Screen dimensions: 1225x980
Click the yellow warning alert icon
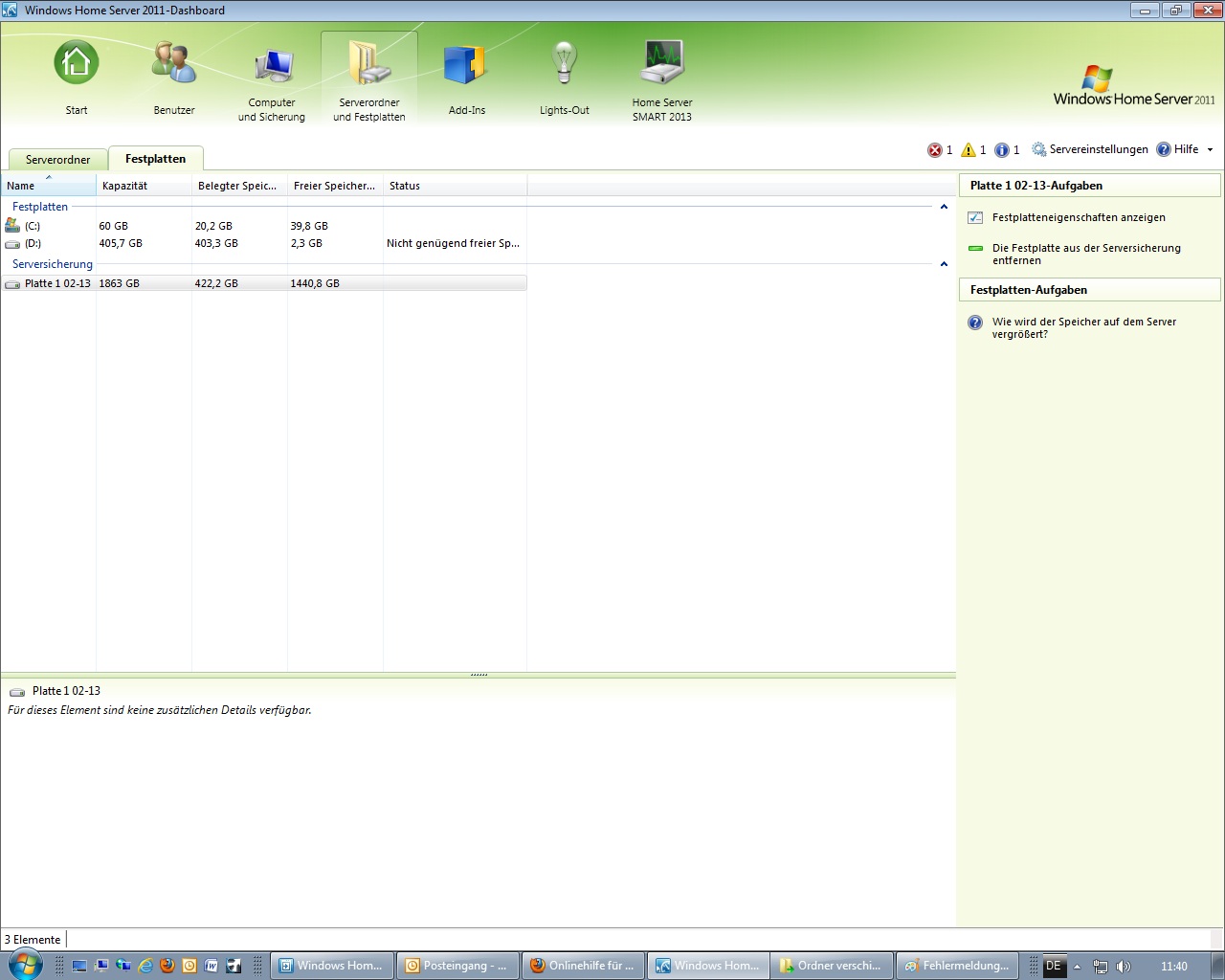[969, 150]
